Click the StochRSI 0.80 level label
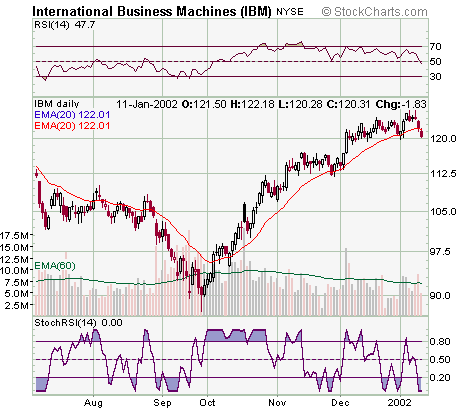 (x=440, y=342)
